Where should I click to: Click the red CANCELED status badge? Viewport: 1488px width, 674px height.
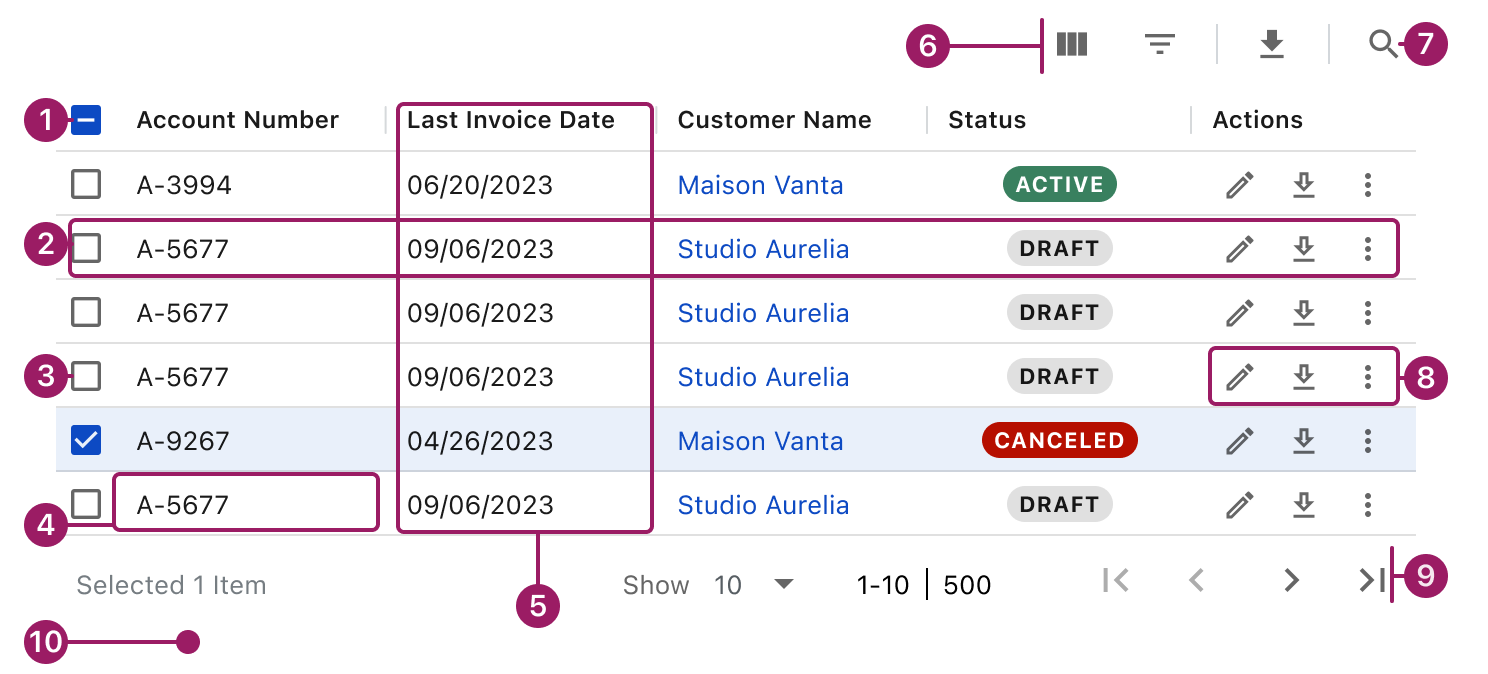pyautogui.click(x=1059, y=441)
